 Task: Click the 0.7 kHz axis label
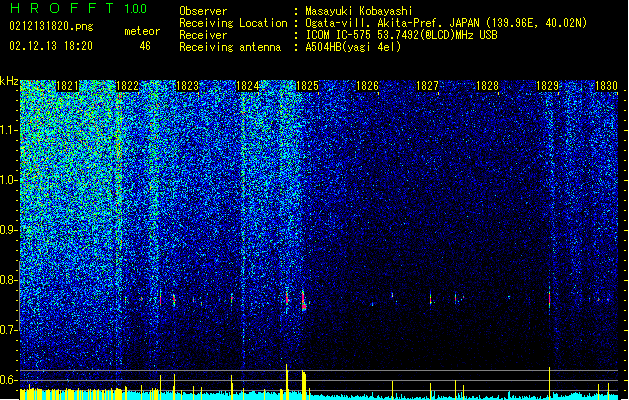click(9, 330)
